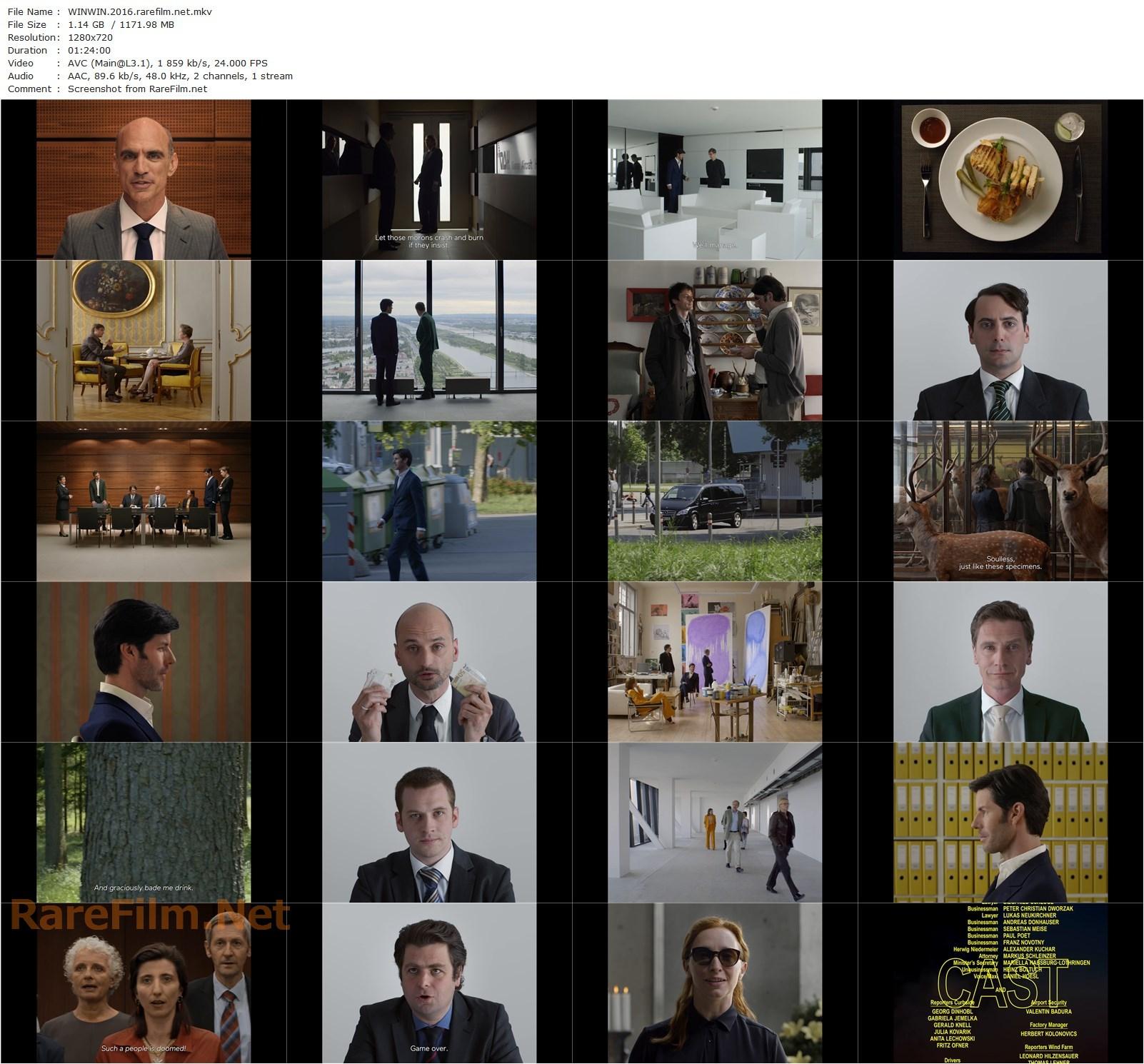Screen dimensions: 1144x1064
Task: Click the bald man holding cash frame
Action: point(429,661)
